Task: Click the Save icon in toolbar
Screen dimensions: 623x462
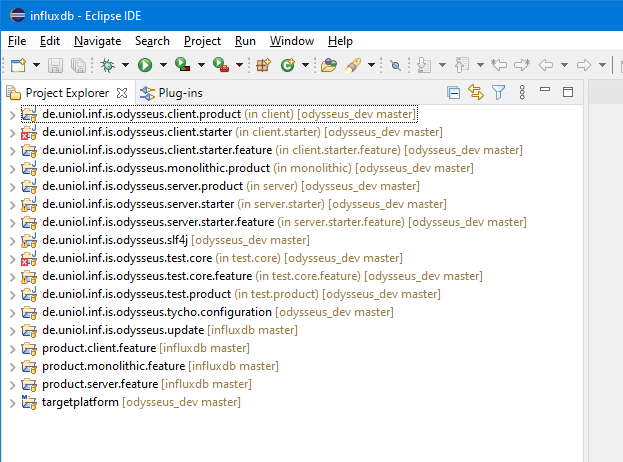Action: pos(55,65)
